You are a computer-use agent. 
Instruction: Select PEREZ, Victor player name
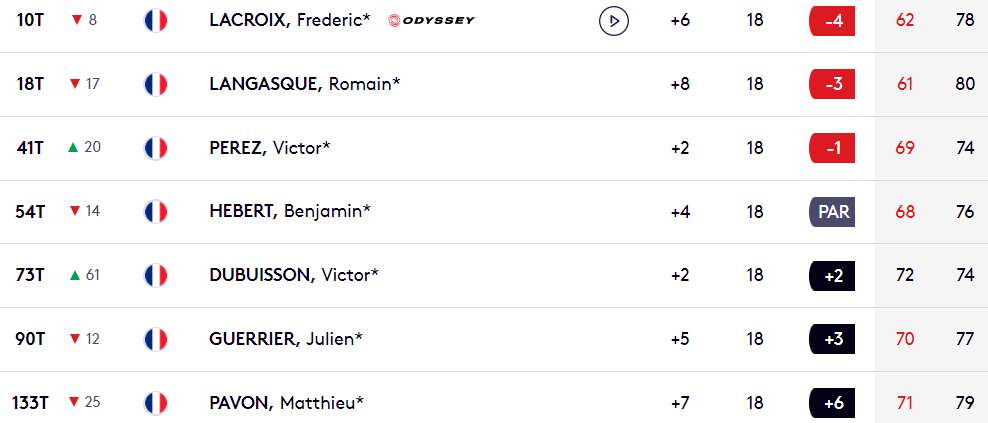pyautogui.click(x=270, y=148)
